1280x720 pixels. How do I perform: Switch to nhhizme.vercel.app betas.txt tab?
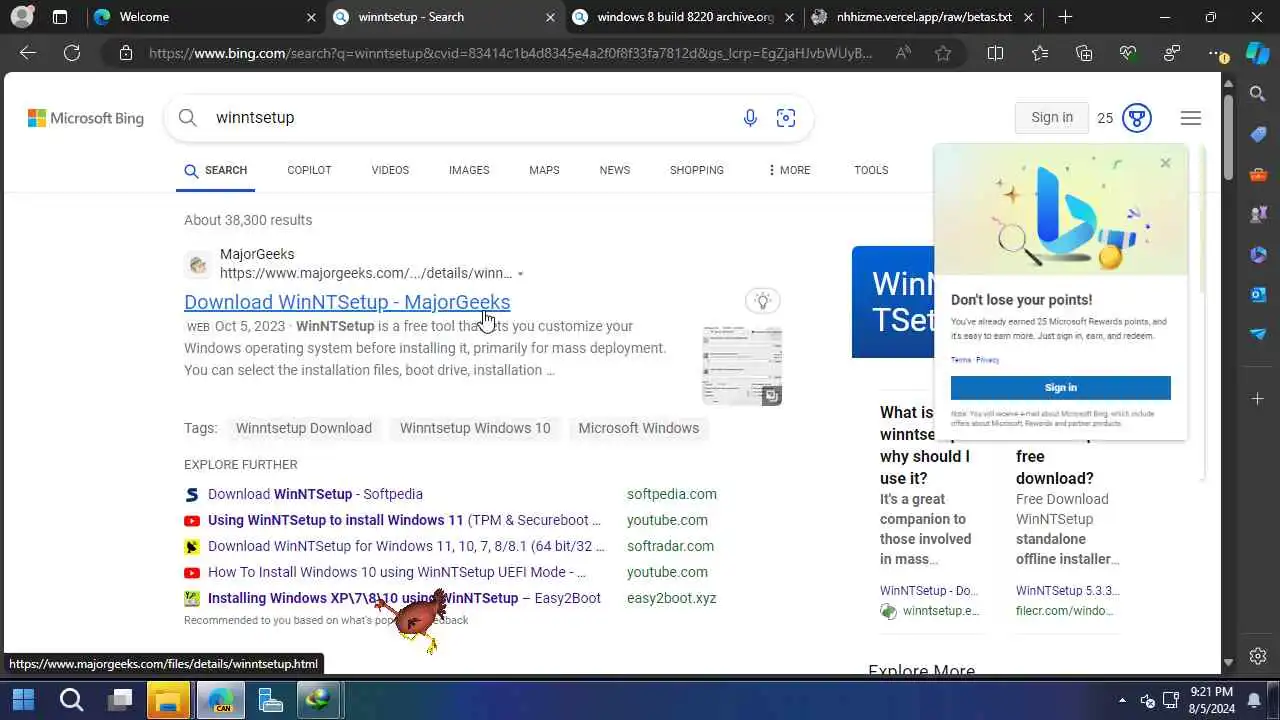click(x=925, y=17)
